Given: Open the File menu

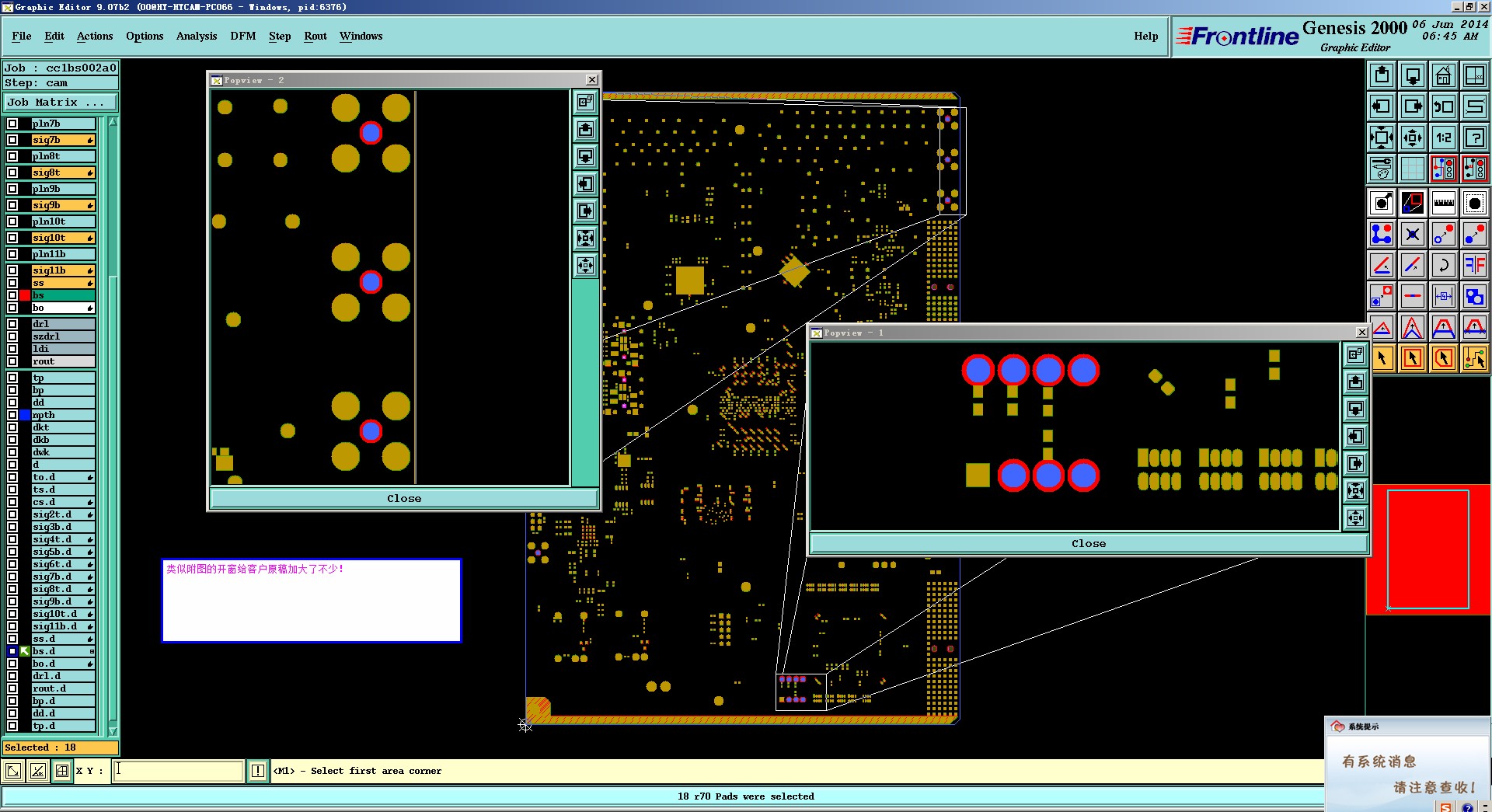Looking at the screenshot, I should (x=22, y=36).
